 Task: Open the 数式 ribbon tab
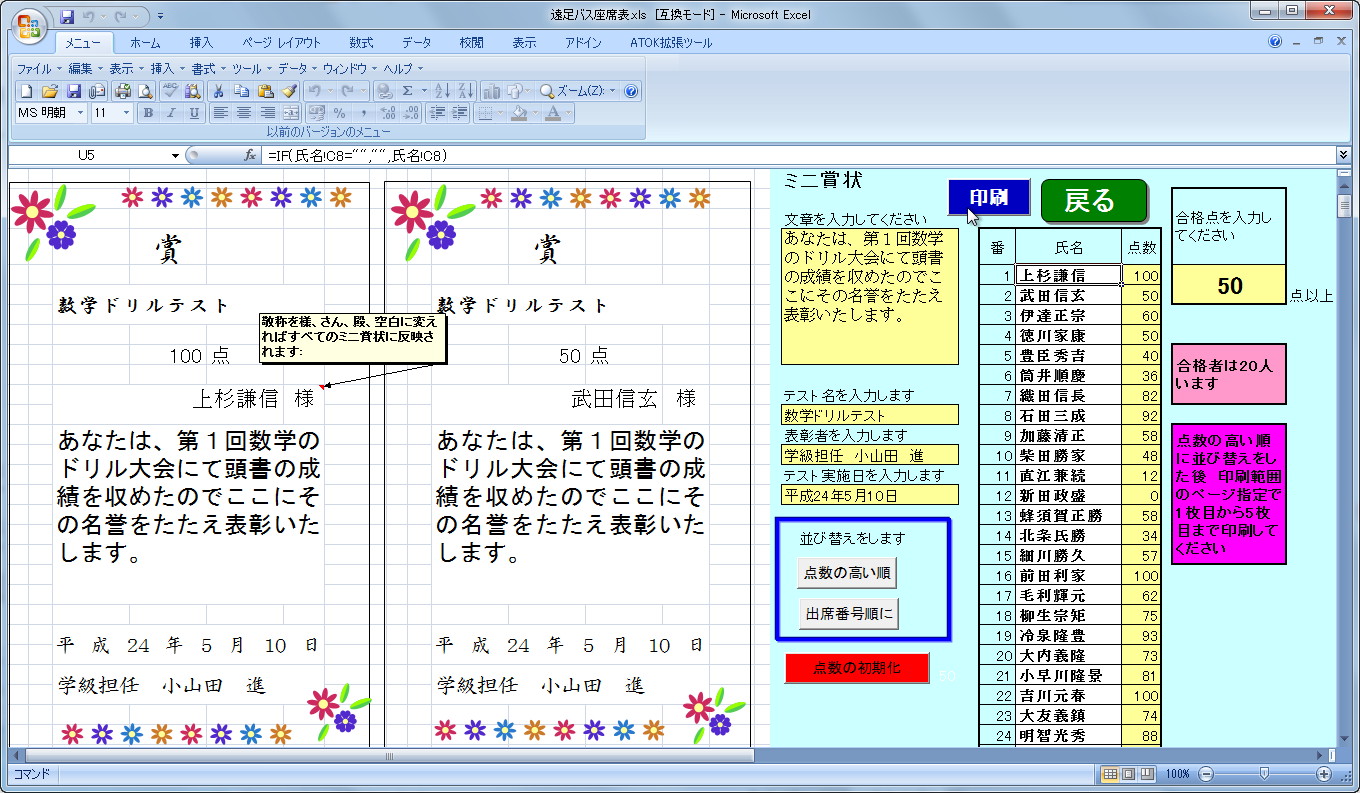(x=361, y=43)
